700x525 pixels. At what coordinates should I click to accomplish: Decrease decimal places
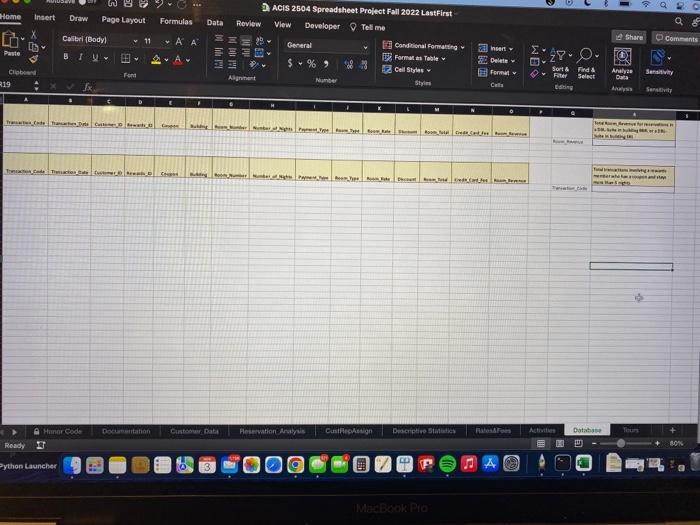pos(363,65)
